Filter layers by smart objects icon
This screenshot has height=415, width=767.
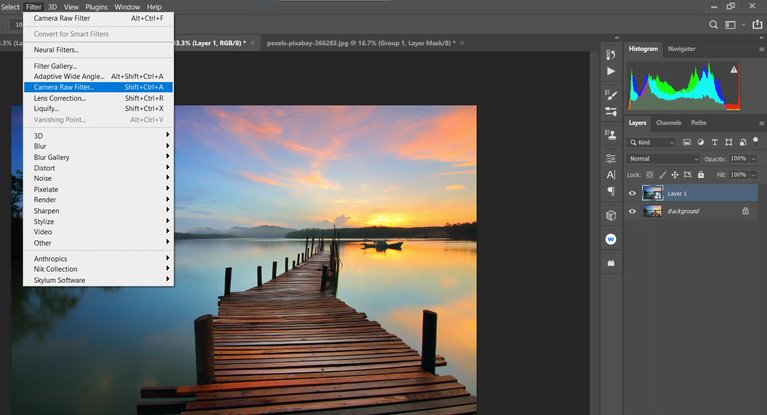tap(743, 142)
